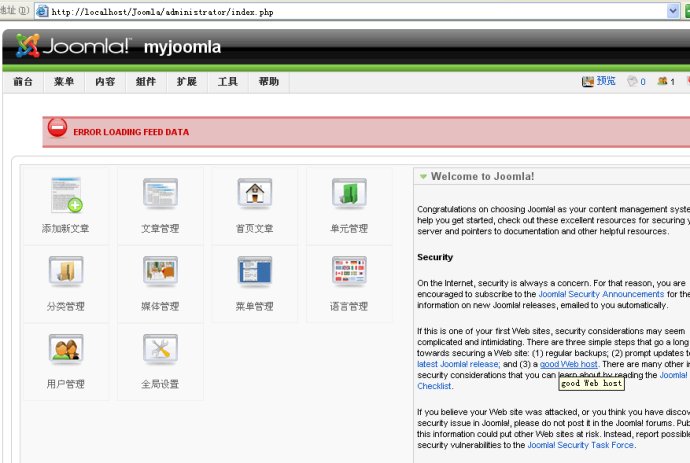The image size is (690, 463).
Task: Click the Security heading text
Action: [435, 257]
